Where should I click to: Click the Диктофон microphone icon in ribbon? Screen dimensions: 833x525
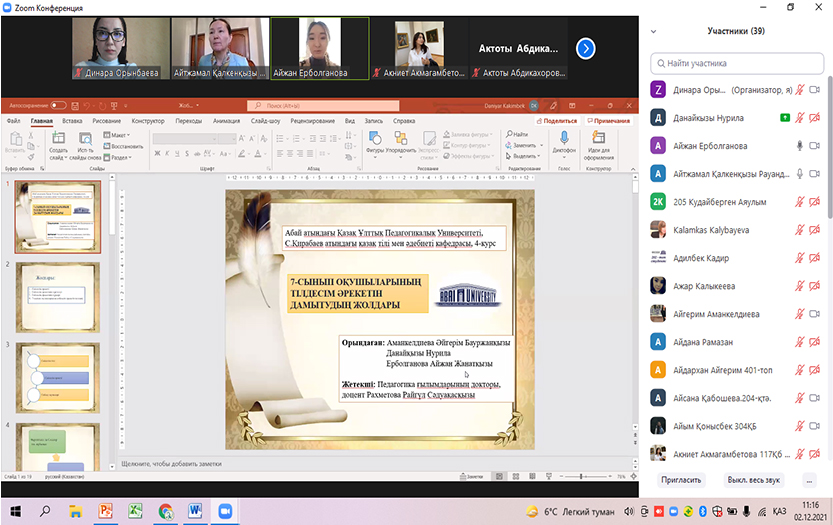pos(564,139)
